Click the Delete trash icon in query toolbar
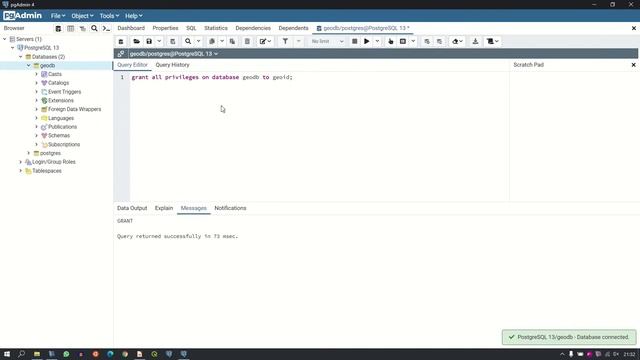This screenshot has height=360, width=640. coord(247,41)
